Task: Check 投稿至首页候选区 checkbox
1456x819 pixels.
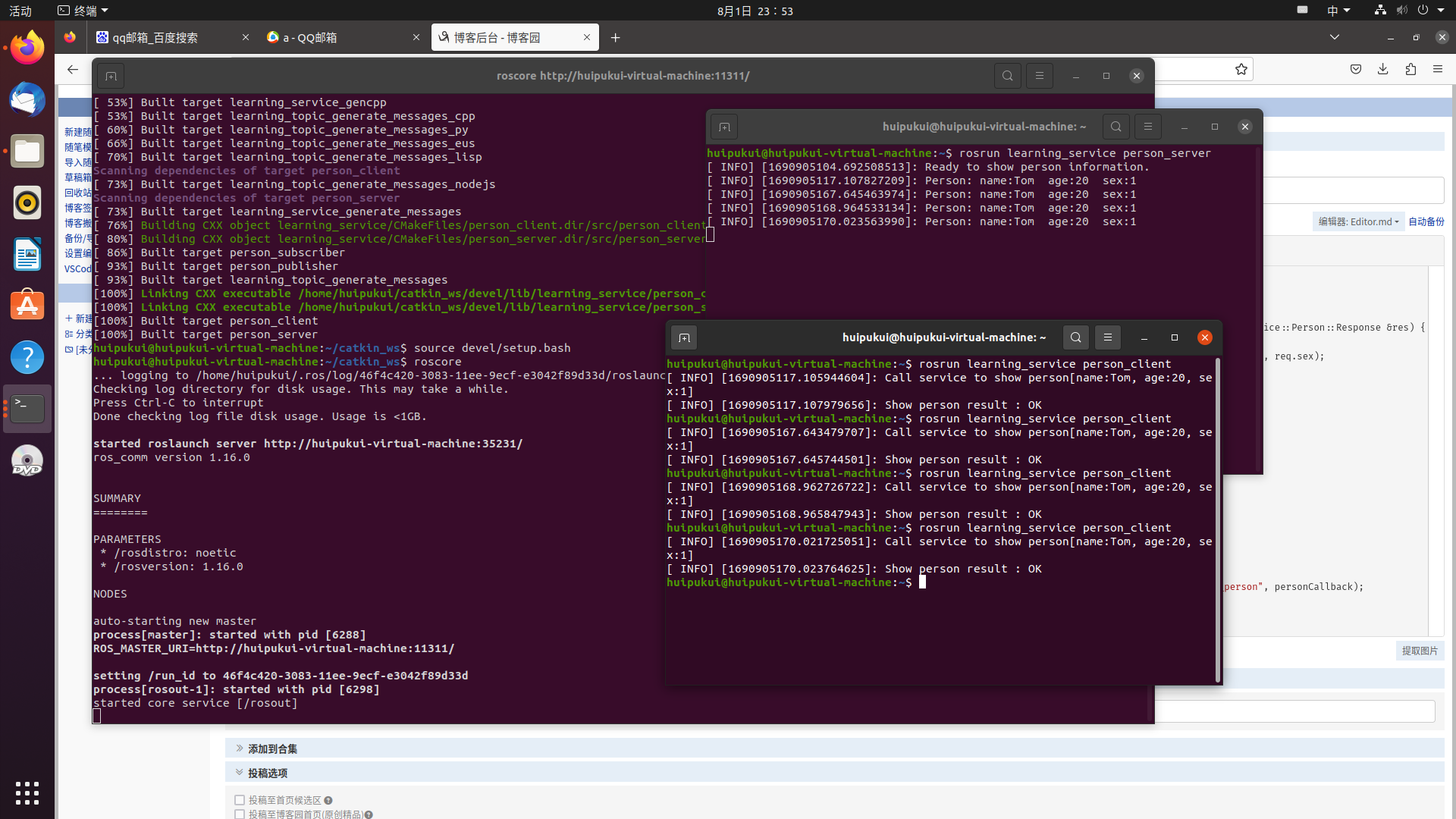Action: pos(240,800)
